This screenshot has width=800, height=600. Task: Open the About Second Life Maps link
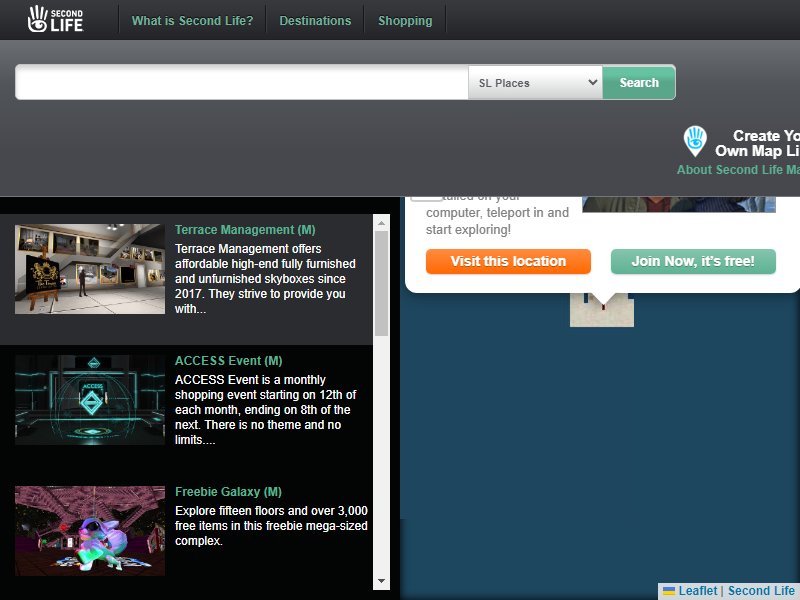click(x=738, y=169)
